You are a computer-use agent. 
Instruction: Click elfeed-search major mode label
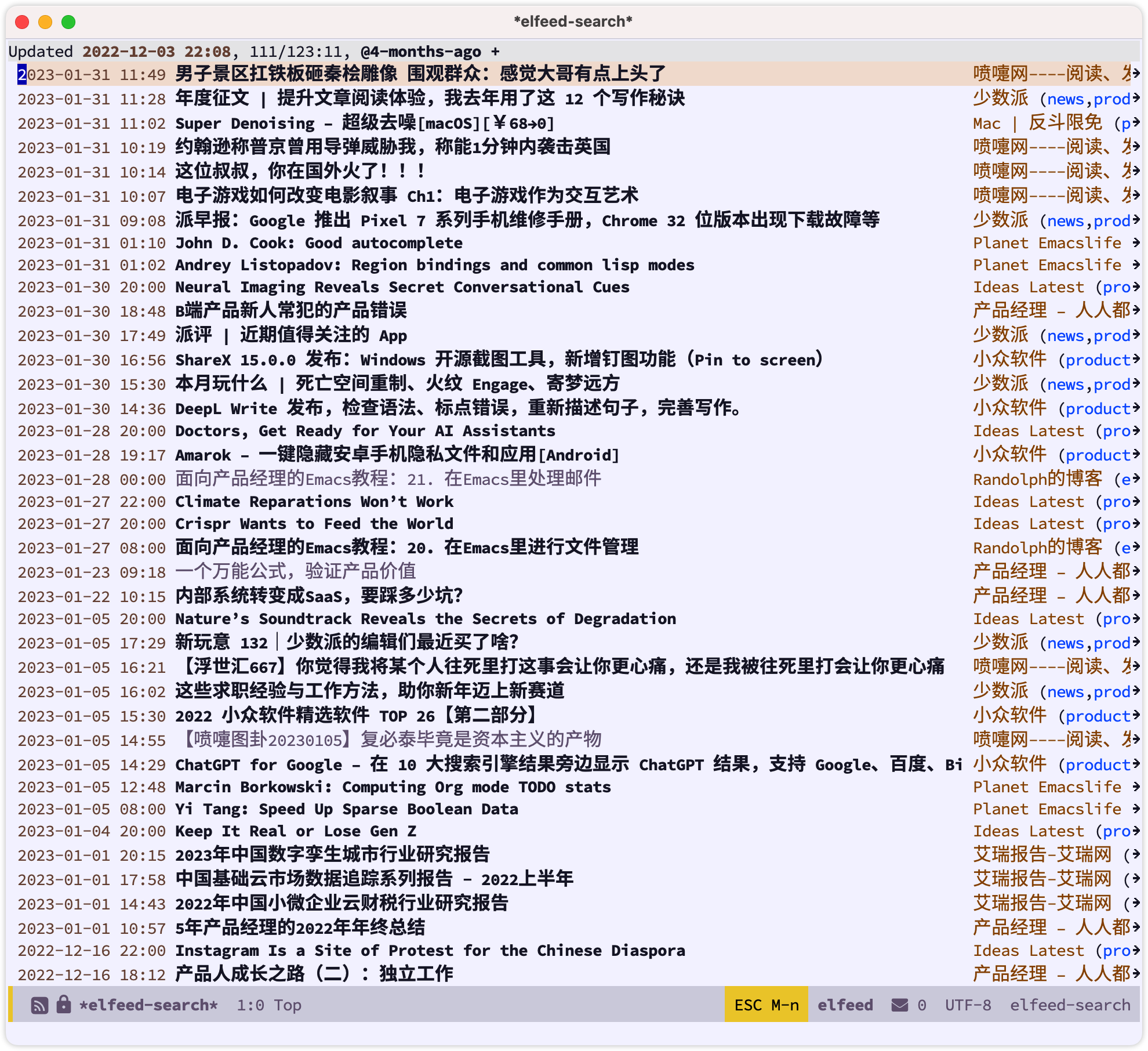pyautogui.click(x=1070, y=1005)
